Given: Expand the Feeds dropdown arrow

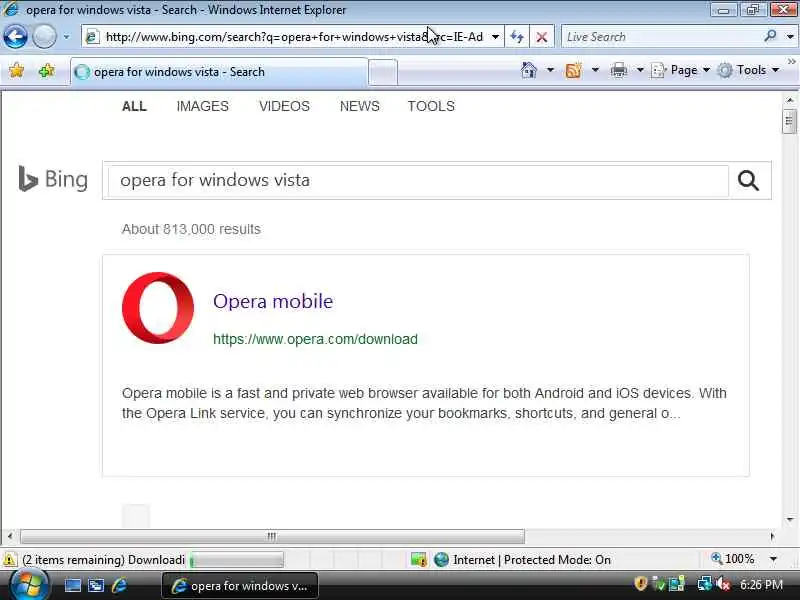Looking at the screenshot, I should coord(595,70).
